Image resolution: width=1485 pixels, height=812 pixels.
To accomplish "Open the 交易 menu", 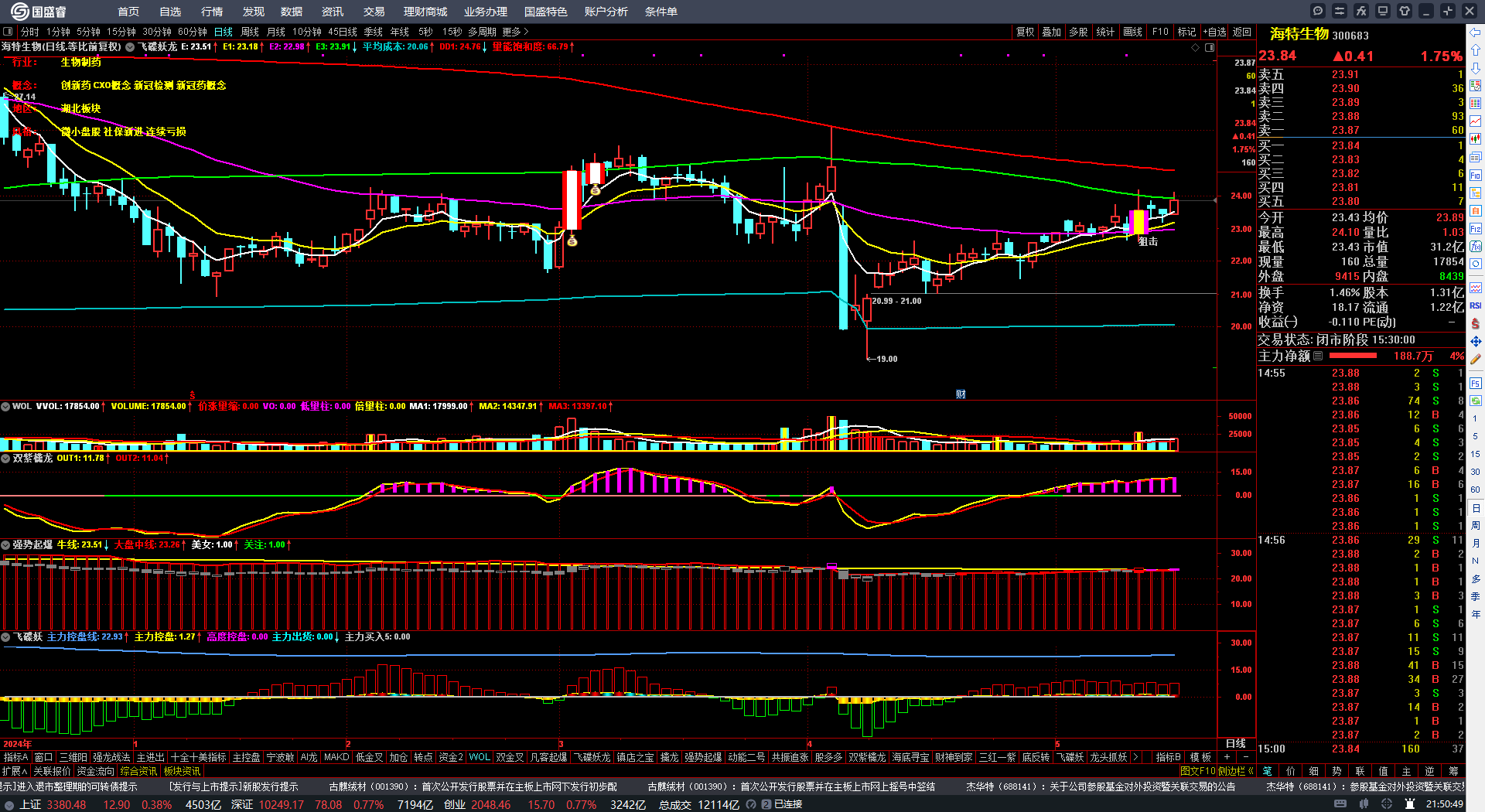I will click(x=374, y=12).
